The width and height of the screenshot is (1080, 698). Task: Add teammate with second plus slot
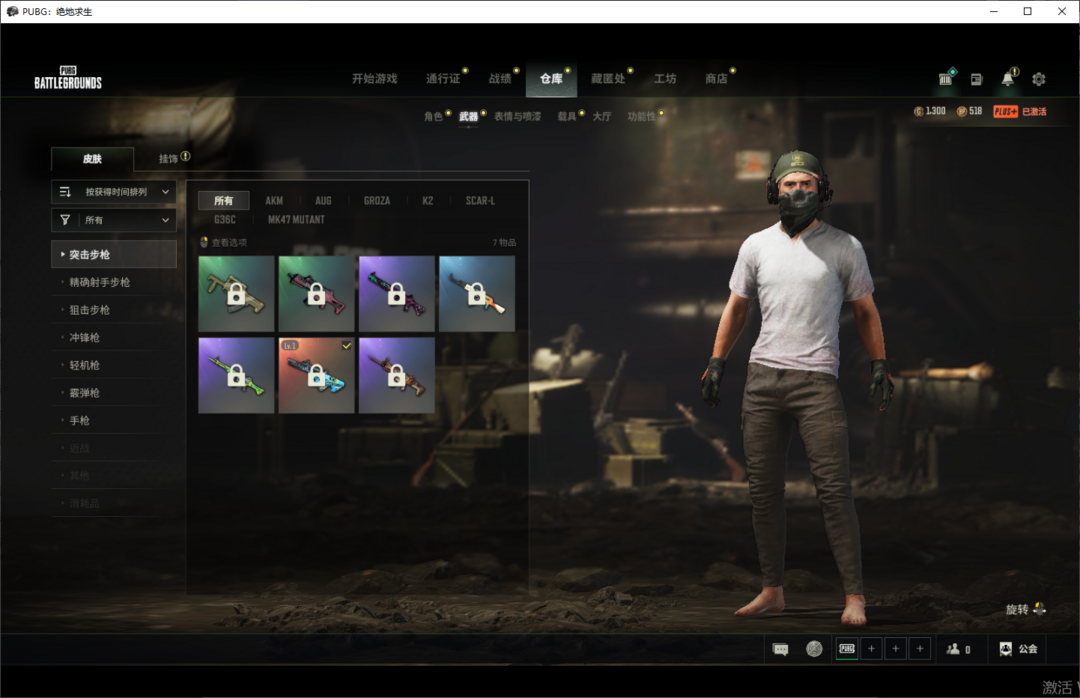[x=895, y=648]
